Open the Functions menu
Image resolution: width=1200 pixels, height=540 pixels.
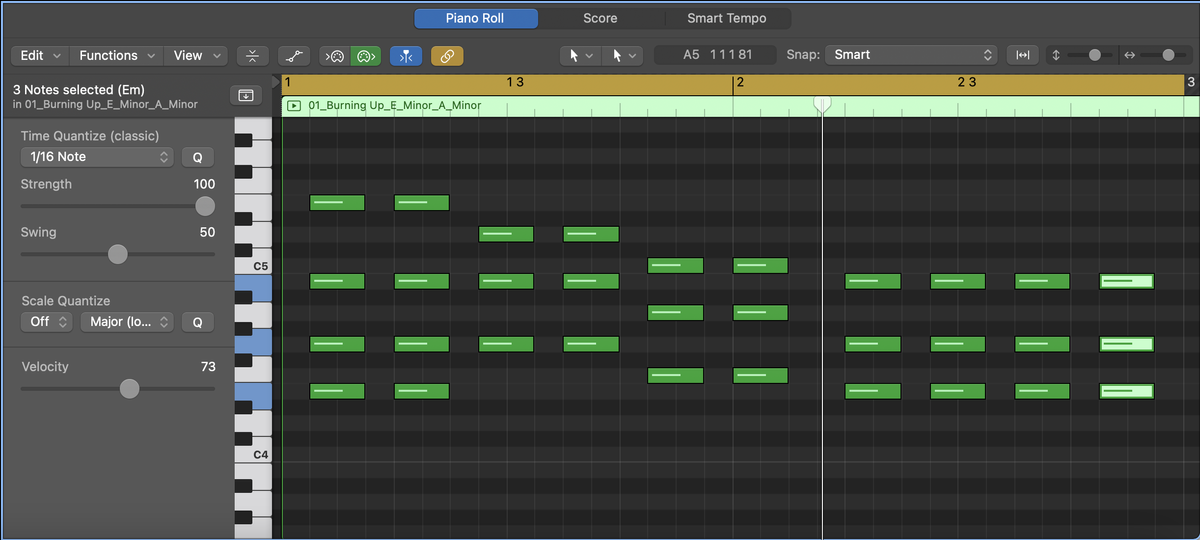pyautogui.click(x=116, y=55)
